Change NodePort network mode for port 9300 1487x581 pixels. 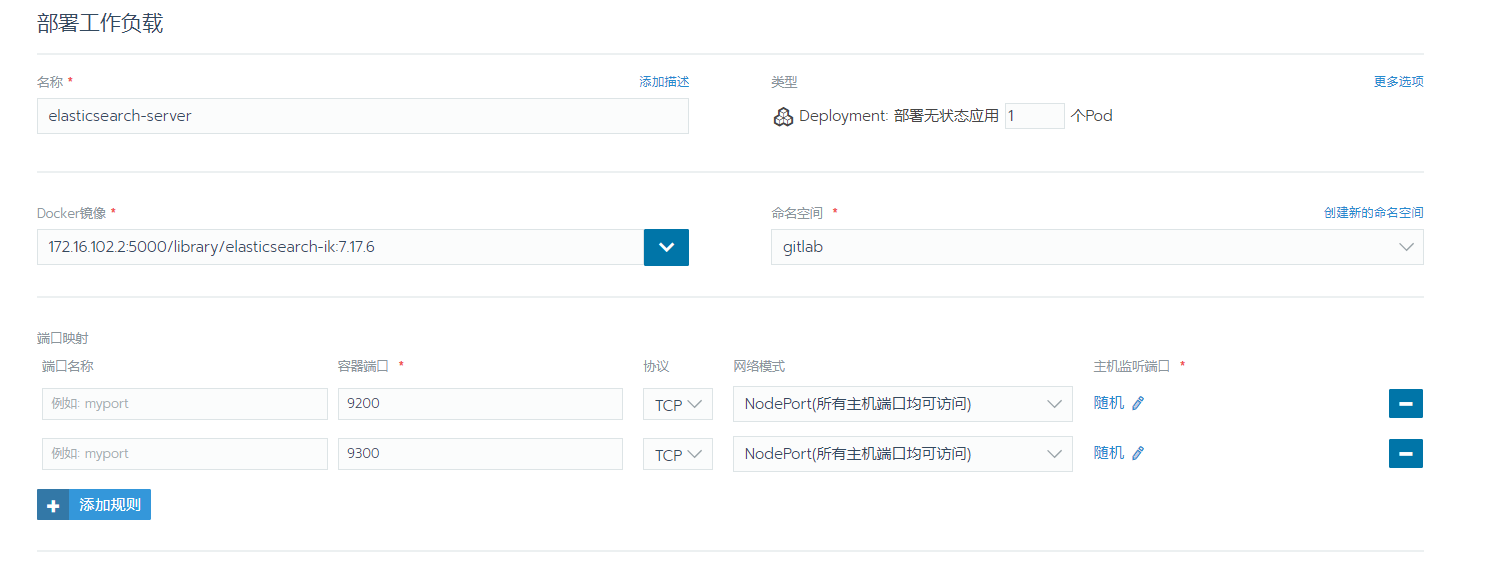click(x=901, y=454)
